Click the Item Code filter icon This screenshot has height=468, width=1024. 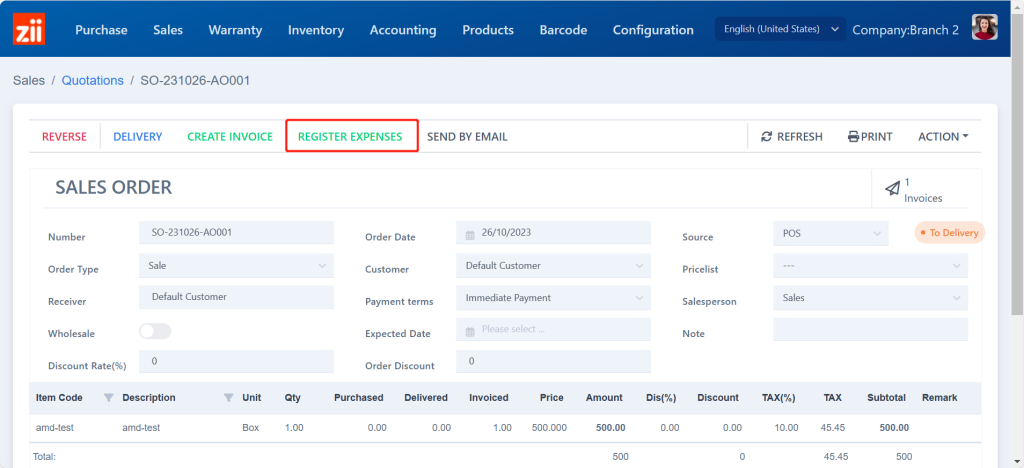pos(108,398)
